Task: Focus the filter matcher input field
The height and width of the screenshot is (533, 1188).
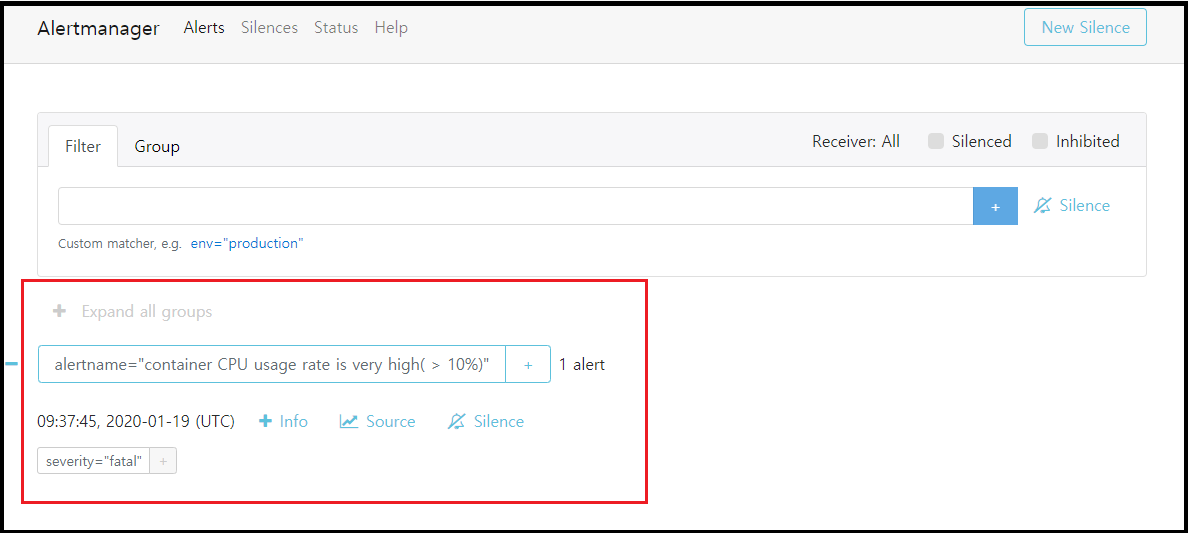Action: coord(515,206)
